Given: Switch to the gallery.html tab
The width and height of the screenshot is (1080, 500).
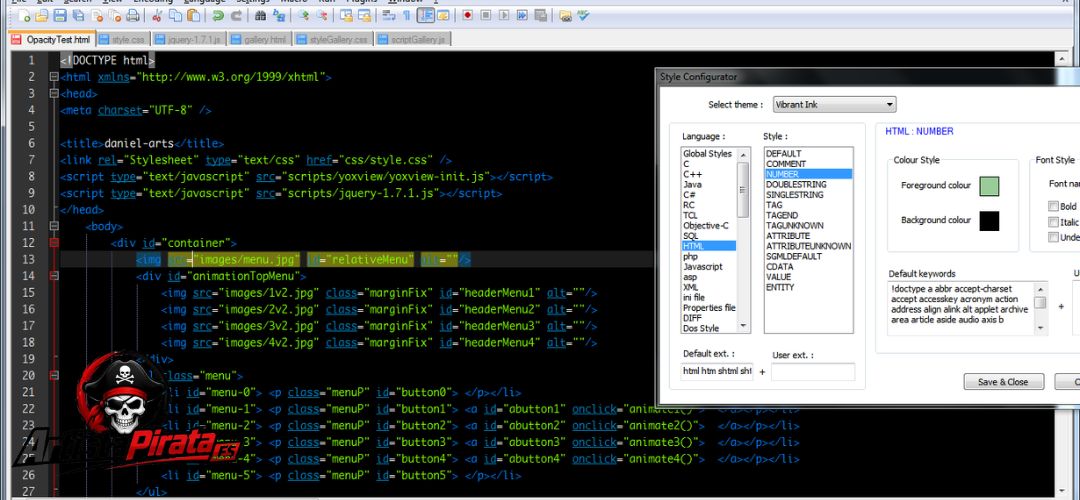Looking at the screenshot, I should [x=259, y=39].
